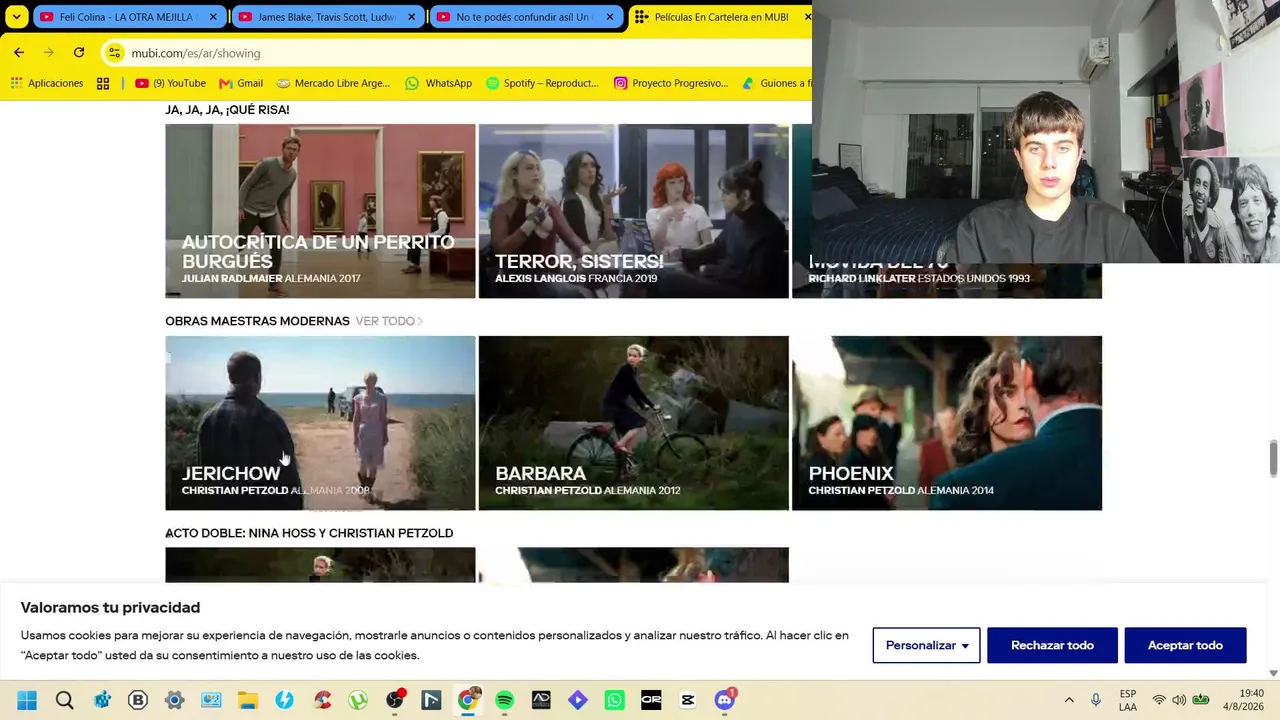Viewport: 1280px width, 720px height.
Task: Open Windows Search from the taskbar
Action: point(65,700)
